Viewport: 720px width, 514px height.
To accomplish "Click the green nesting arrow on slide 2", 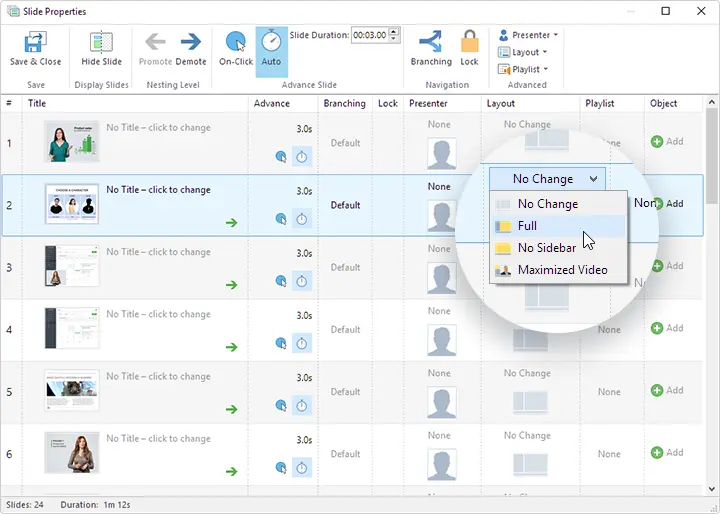I will (231, 223).
